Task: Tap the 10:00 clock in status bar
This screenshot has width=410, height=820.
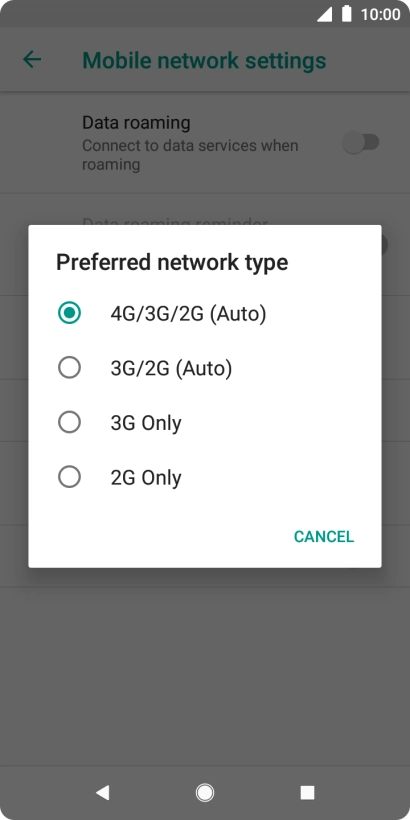Action: pos(380,15)
